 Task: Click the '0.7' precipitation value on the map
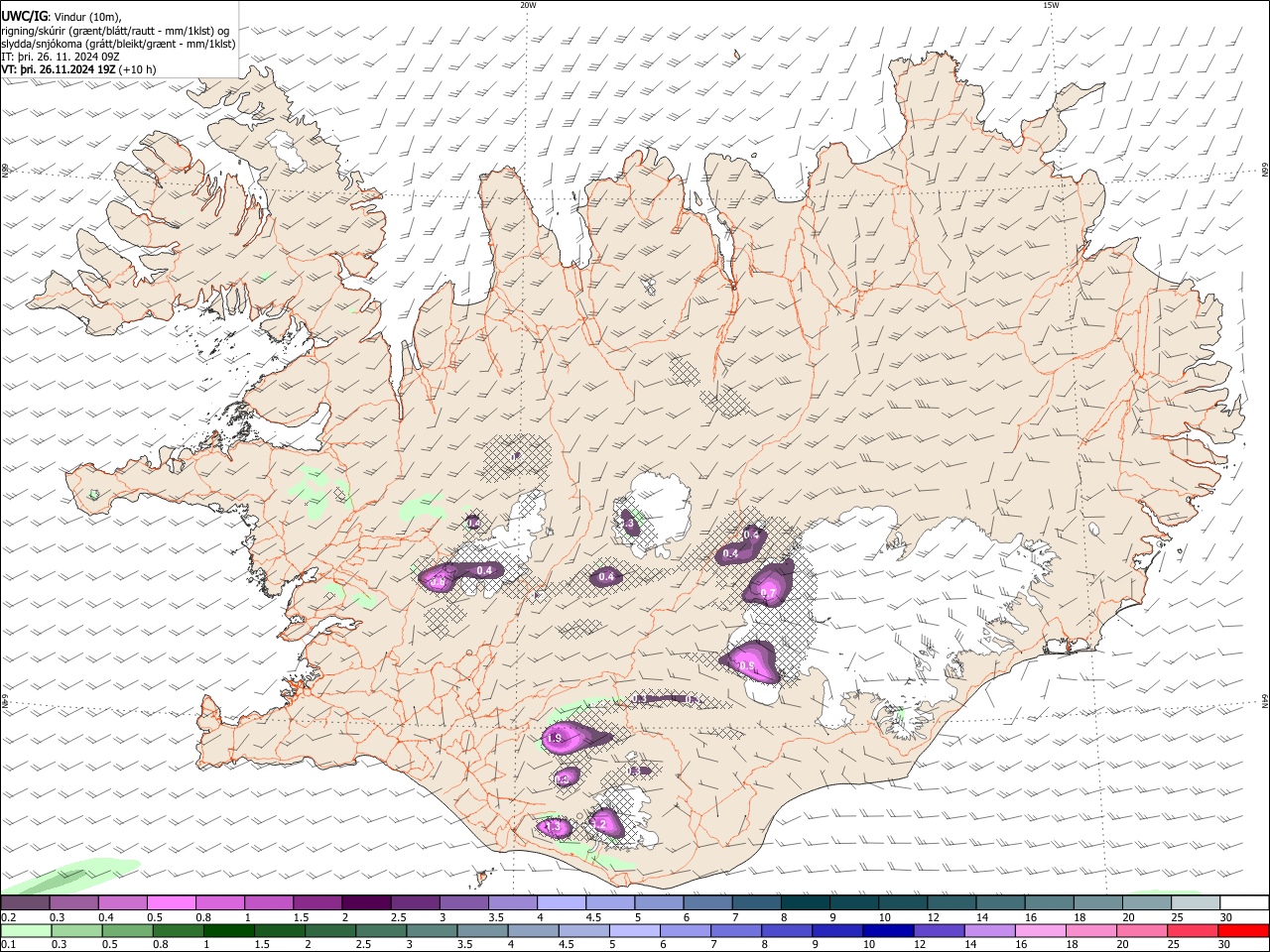pos(768,593)
